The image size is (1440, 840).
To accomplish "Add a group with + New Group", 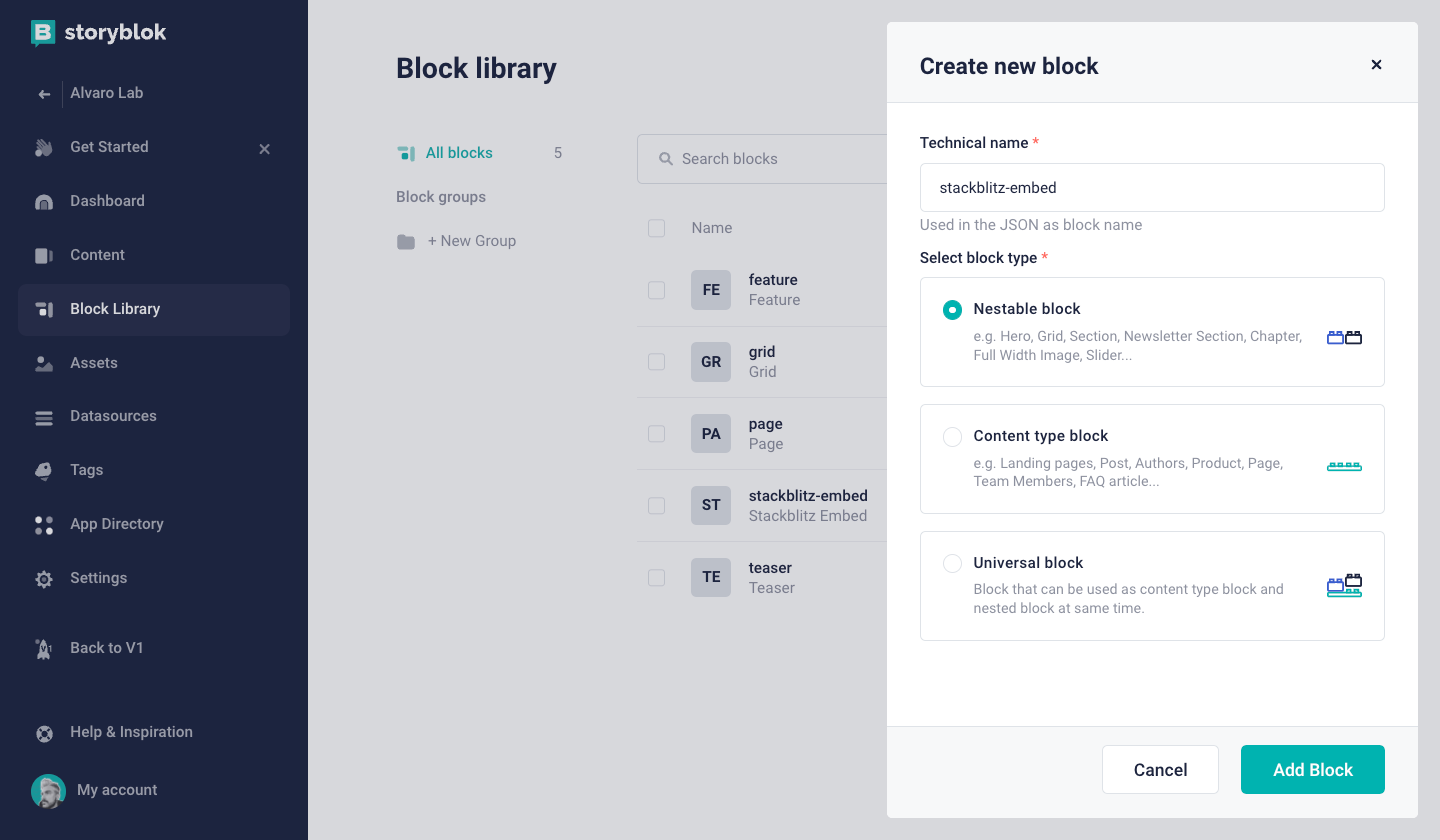I will point(471,241).
